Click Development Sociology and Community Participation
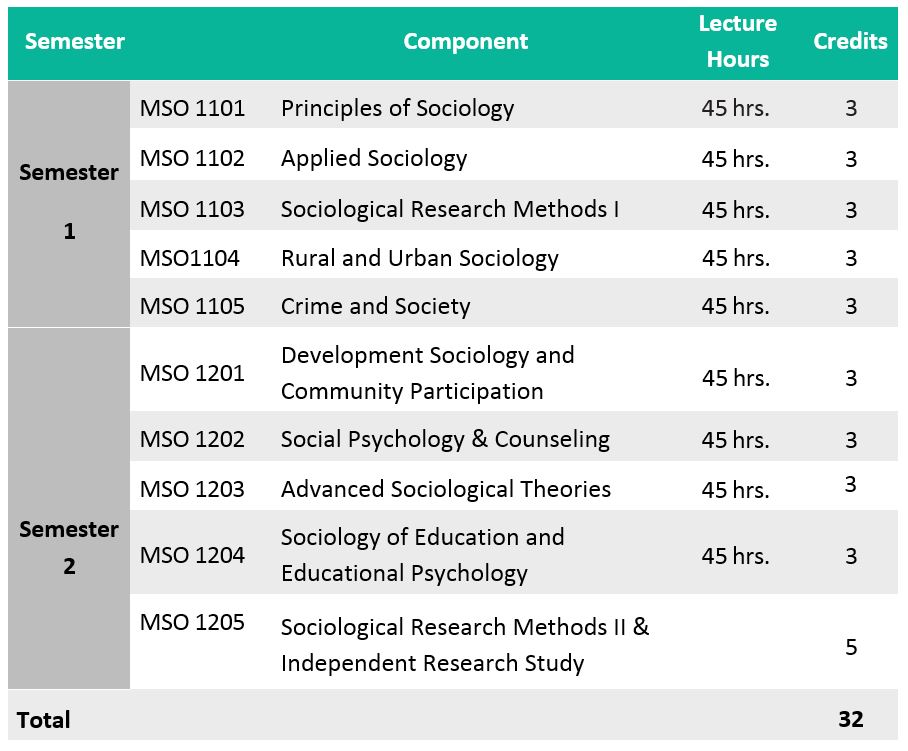 tap(427, 373)
